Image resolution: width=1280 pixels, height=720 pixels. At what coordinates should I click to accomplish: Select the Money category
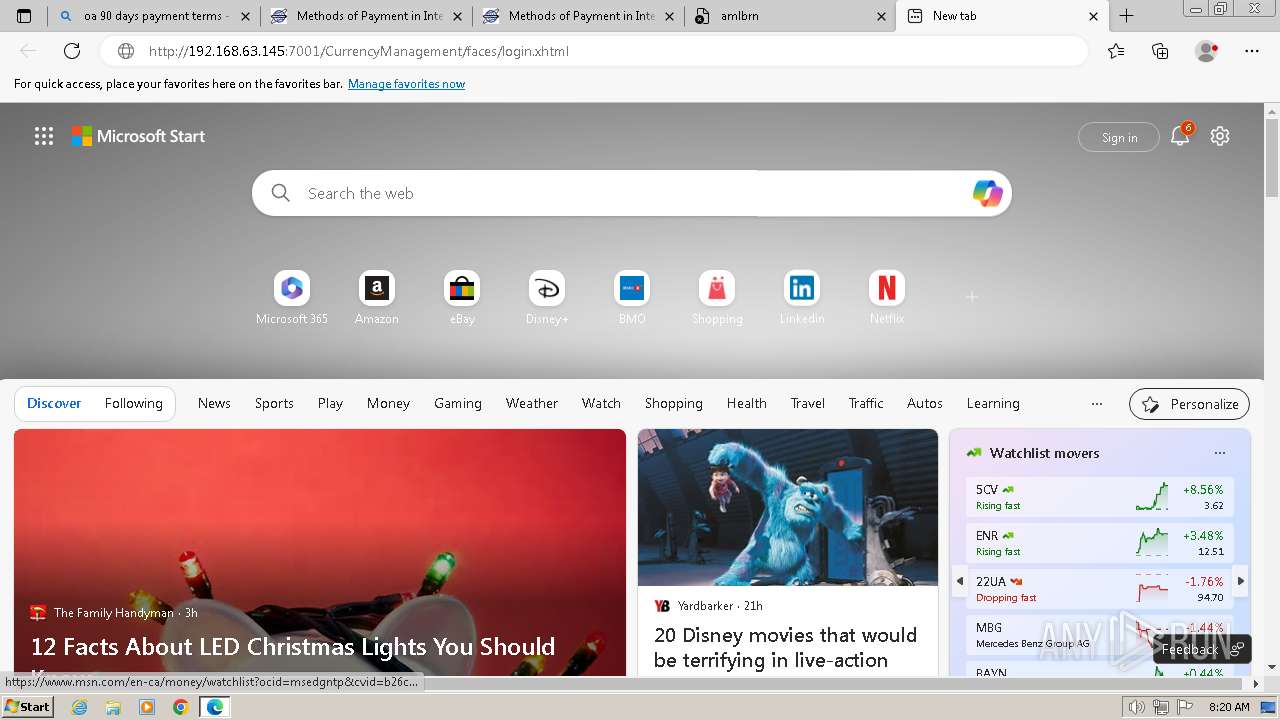[x=388, y=403]
